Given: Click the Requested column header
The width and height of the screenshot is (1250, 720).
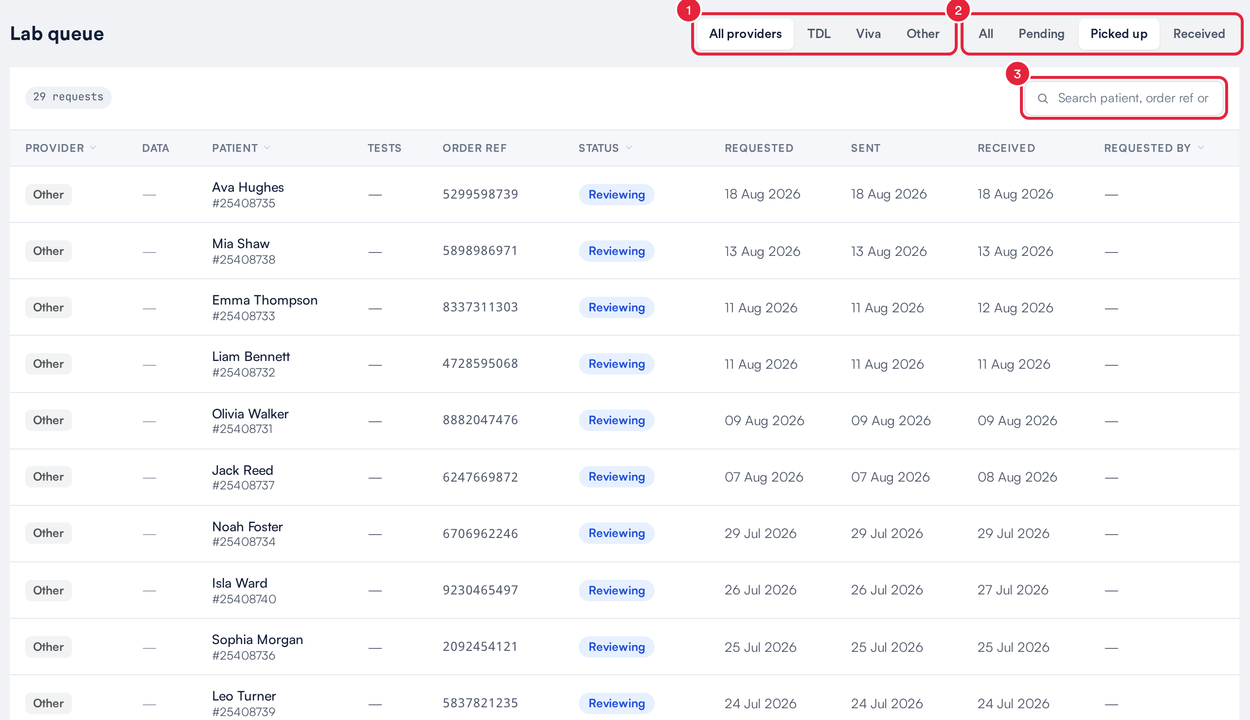Looking at the screenshot, I should [x=759, y=148].
